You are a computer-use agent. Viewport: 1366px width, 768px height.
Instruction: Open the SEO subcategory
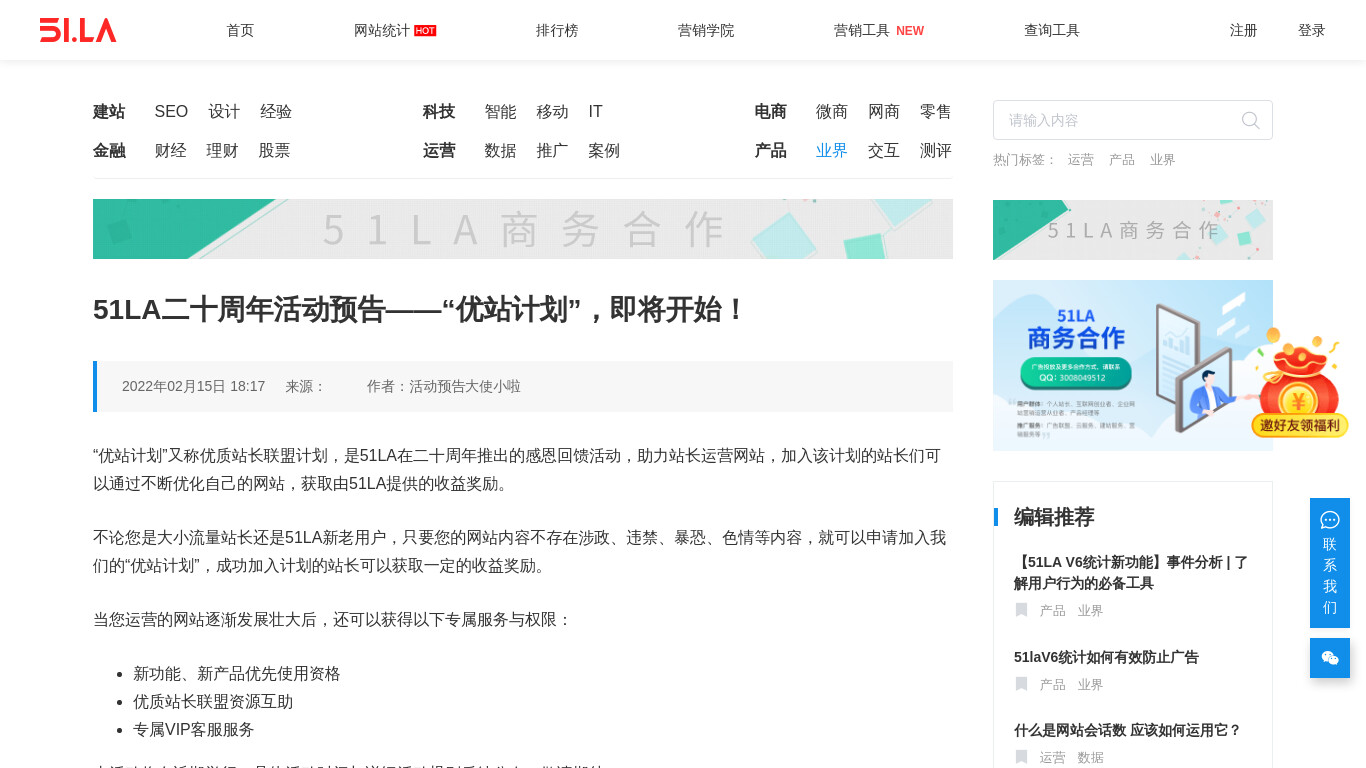(x=171, y=112)
